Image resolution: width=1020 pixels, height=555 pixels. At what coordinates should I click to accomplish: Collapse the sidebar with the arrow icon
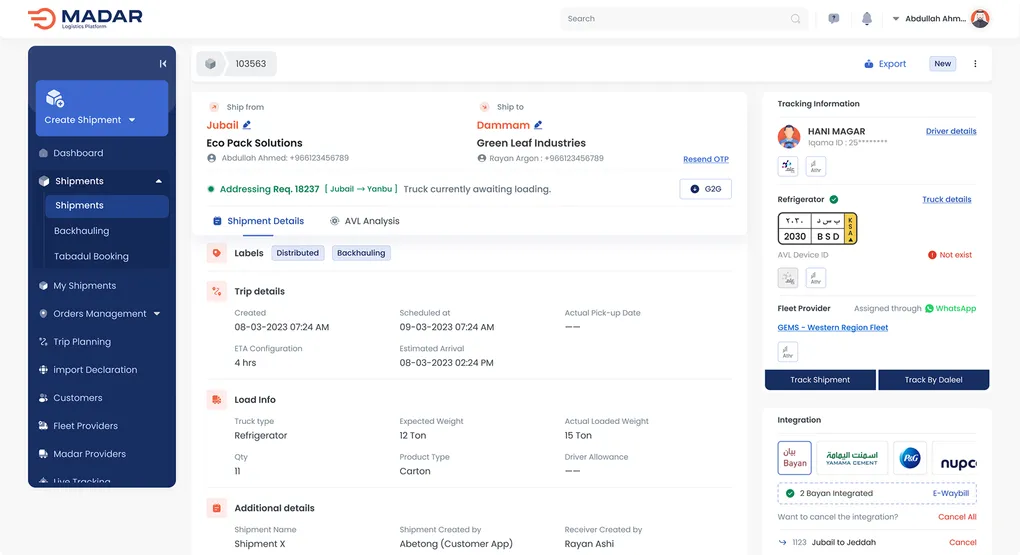(x=163, y=64)
